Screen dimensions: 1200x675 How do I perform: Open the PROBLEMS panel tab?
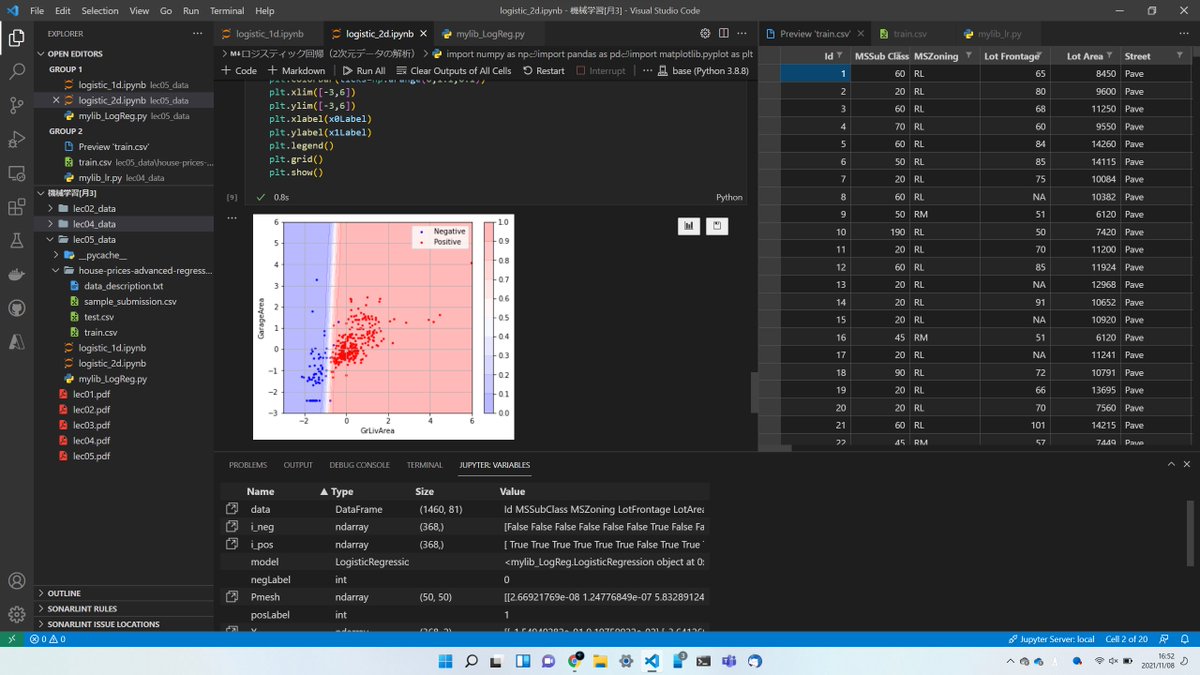[248, 465]
